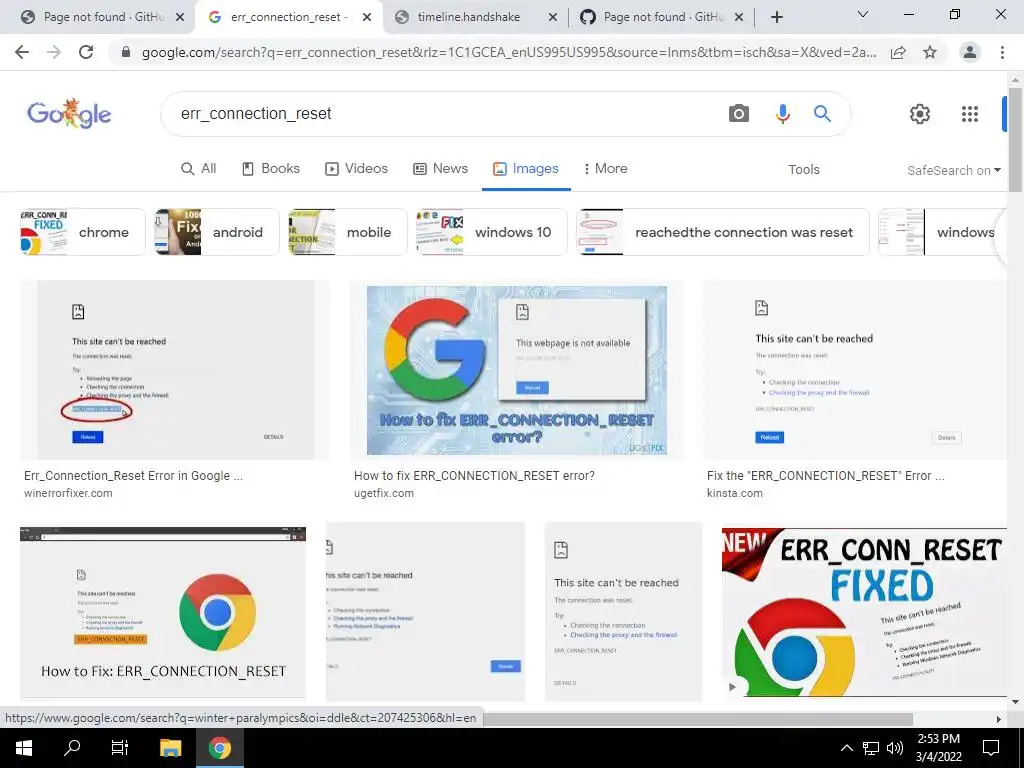Close the err_connection_reset tab
Viewport: 1024px width, 768px height.
click(367, 17)
